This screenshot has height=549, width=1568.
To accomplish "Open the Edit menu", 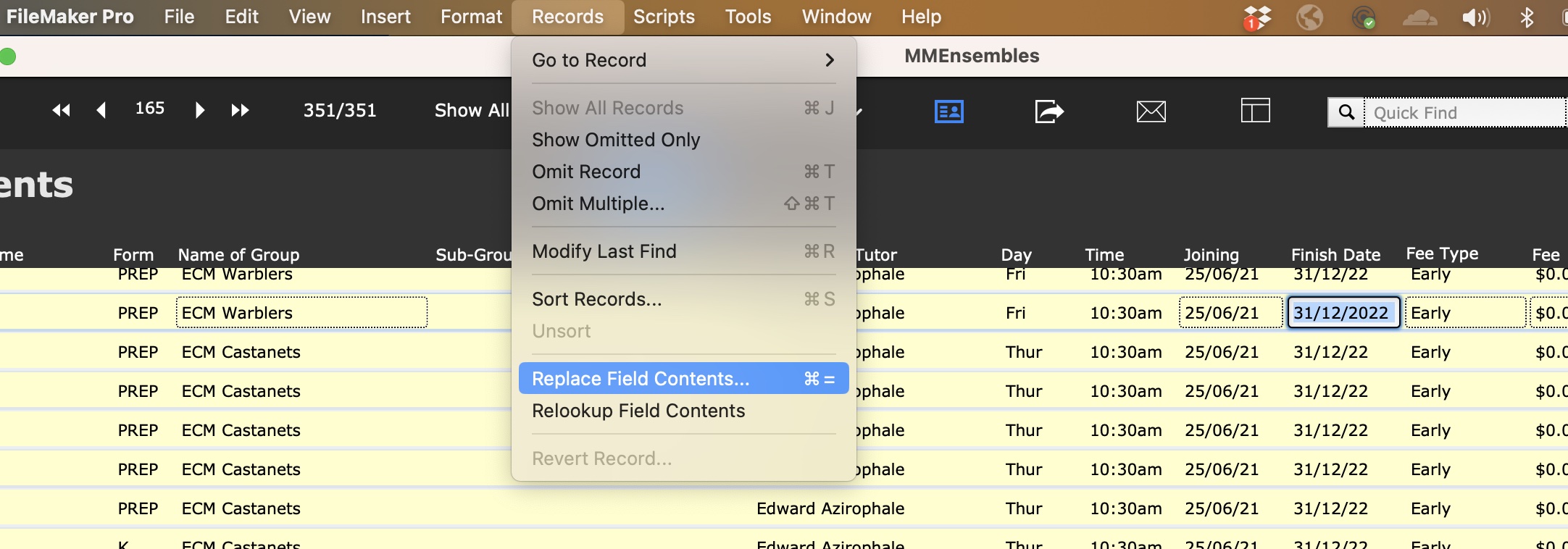I will pyautogui.click(x=241, y=17).
